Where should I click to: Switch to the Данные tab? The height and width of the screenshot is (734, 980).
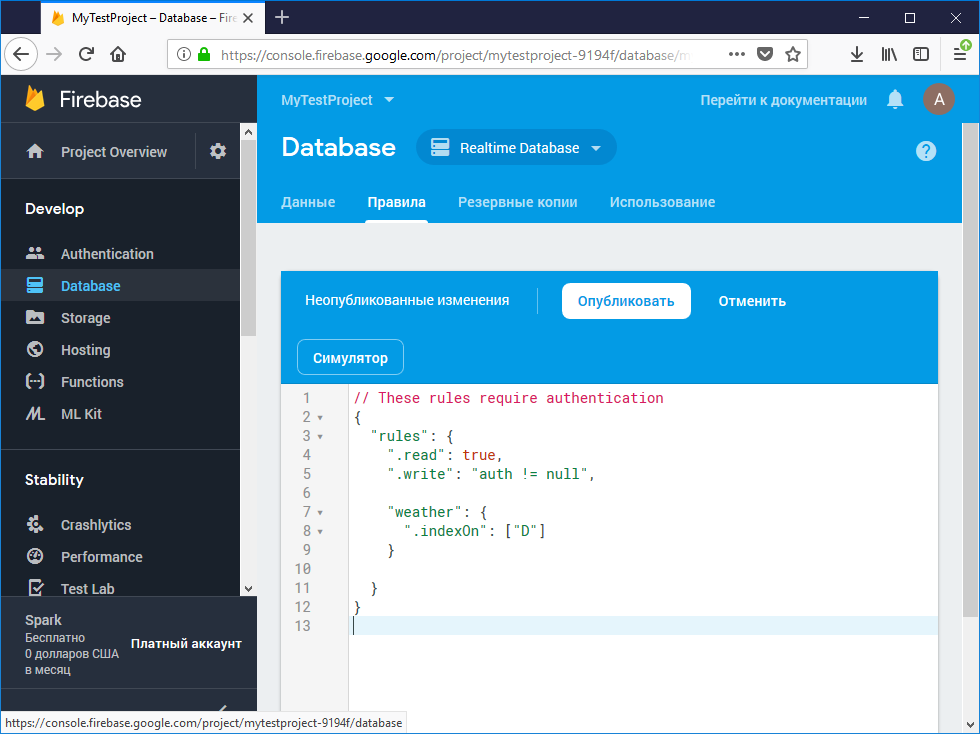[308, 202]
